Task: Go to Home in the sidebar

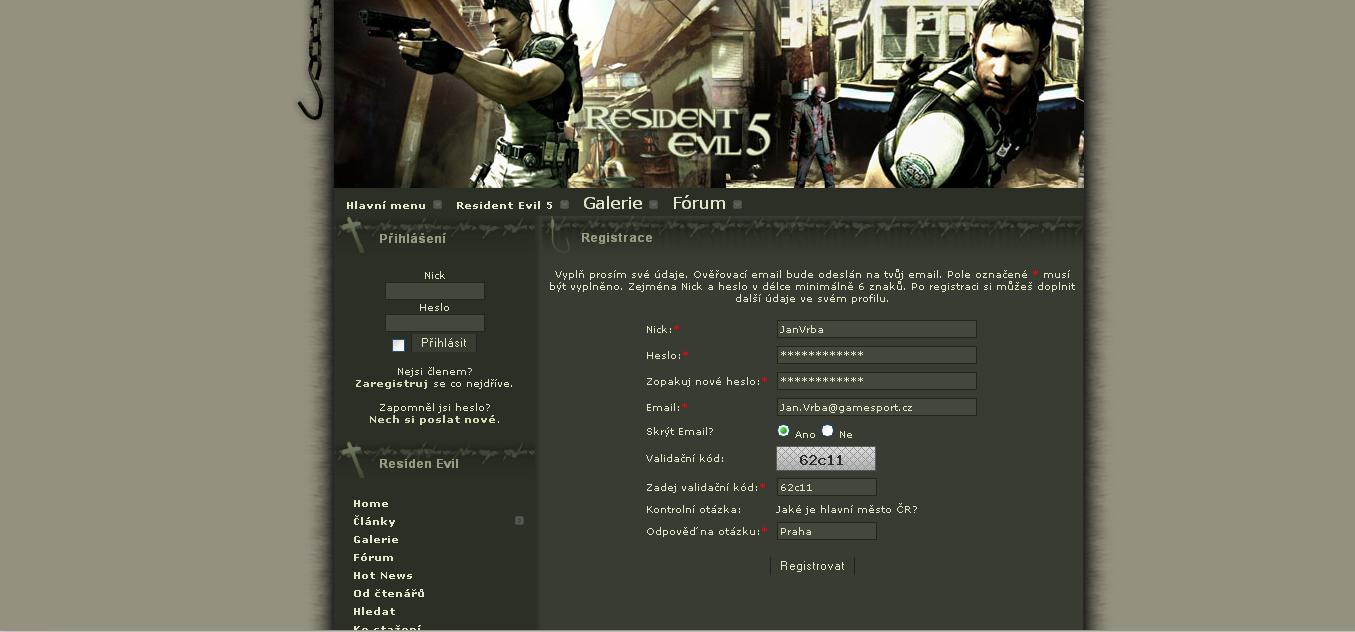Action: coord(371,504)
